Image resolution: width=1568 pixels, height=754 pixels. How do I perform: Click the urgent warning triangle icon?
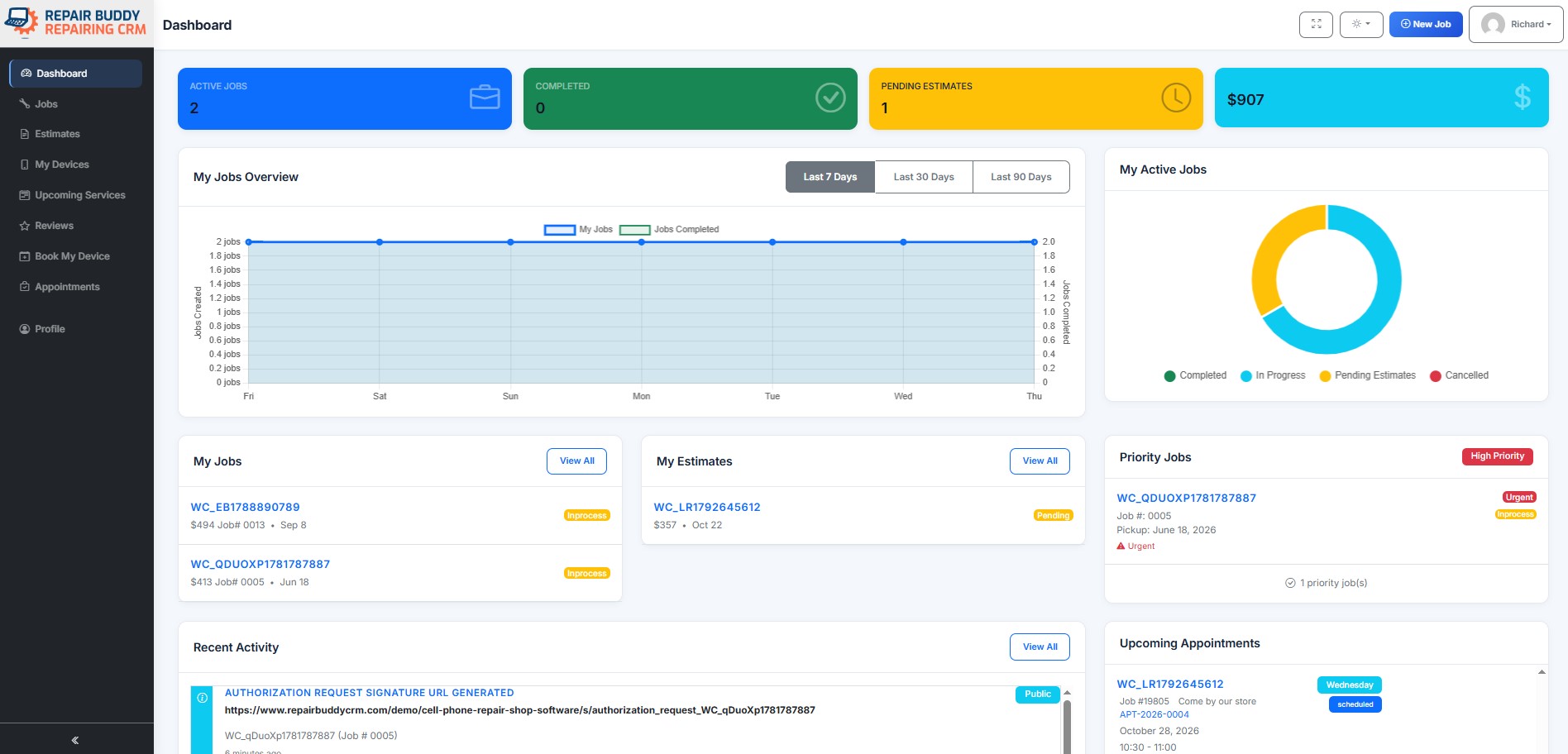click(x=1121, y=546)
